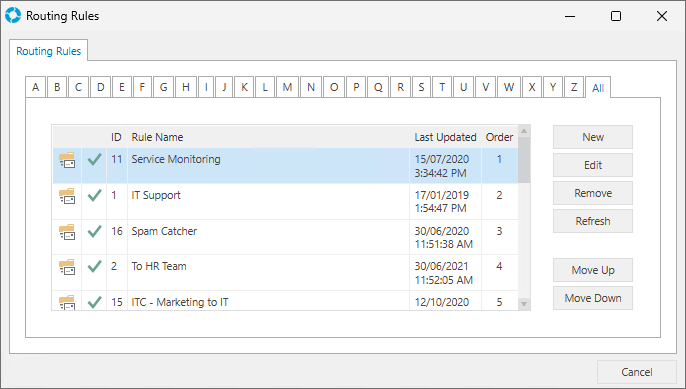The width and height of the screenshot is (686, 389).
Task: Select the letter M filter tab
Action: 287,87
